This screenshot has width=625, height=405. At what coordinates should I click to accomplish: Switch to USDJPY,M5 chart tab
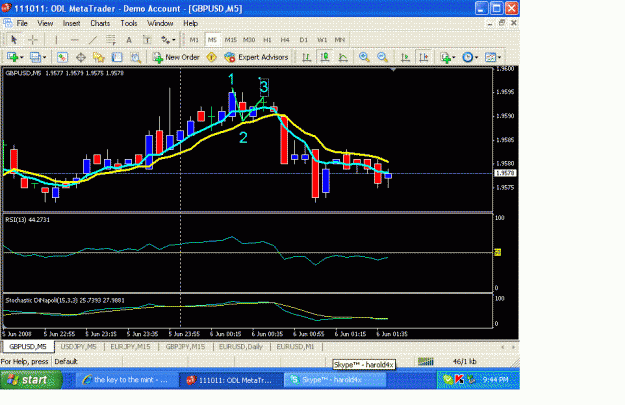[x=79, y=347]
